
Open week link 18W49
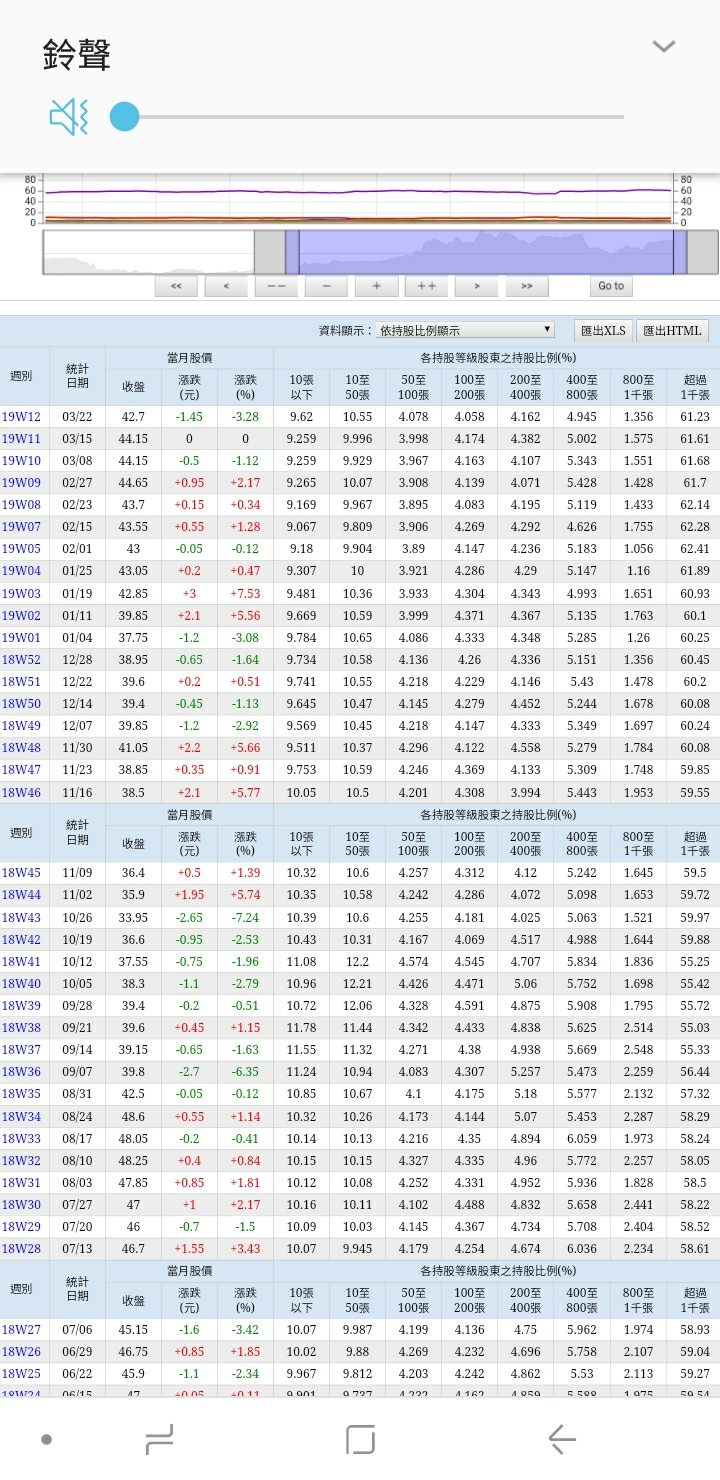(x=21, y=726)
